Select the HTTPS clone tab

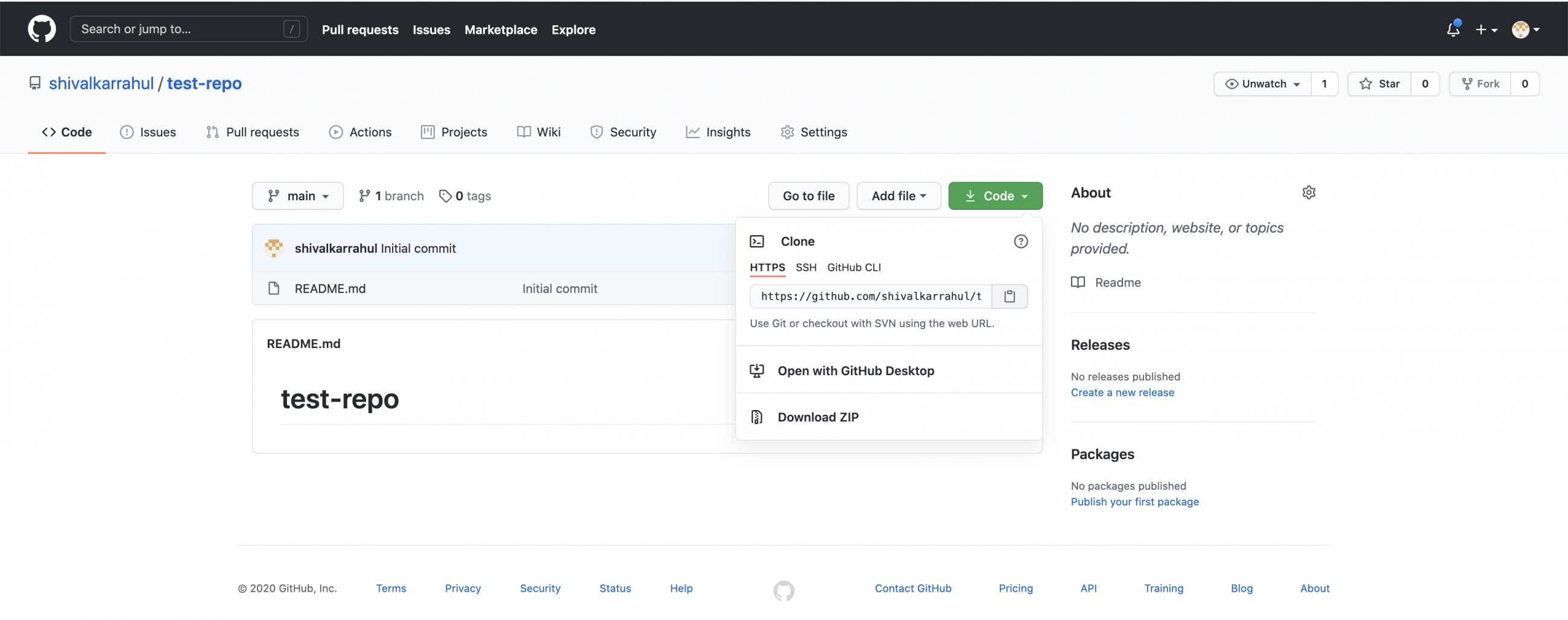[767, 268]
